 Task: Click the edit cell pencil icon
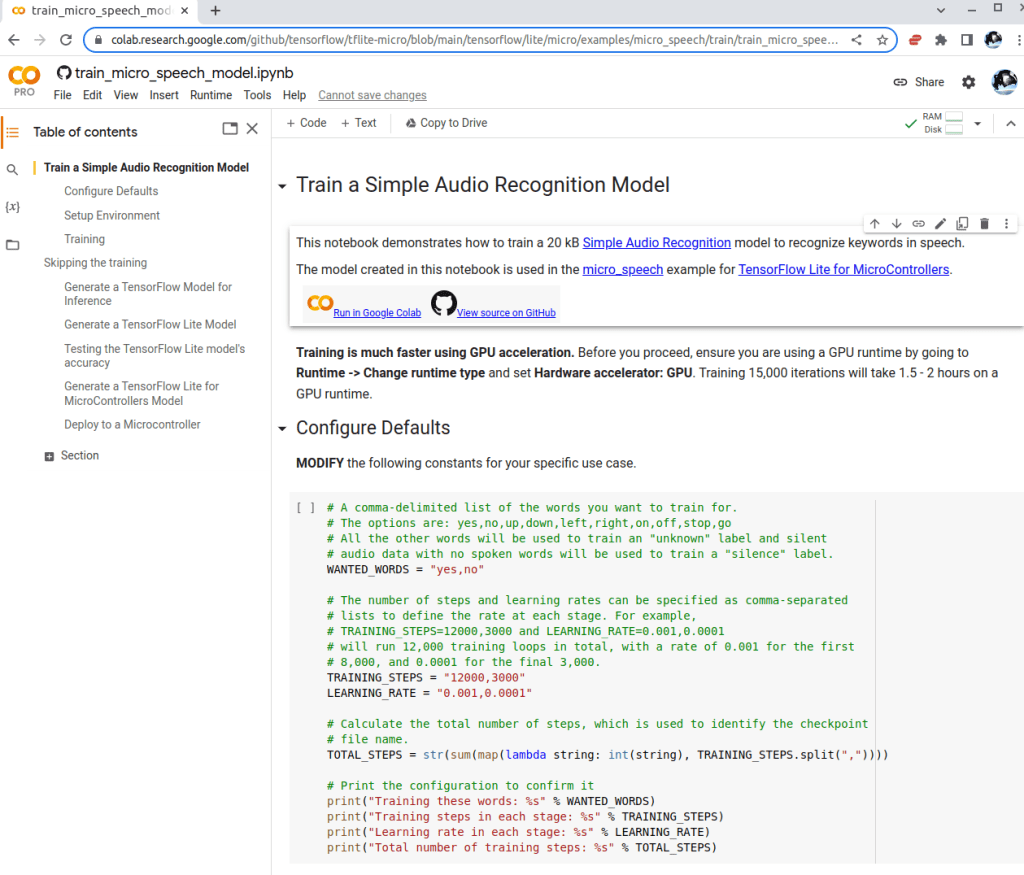[x=940, y=224]
